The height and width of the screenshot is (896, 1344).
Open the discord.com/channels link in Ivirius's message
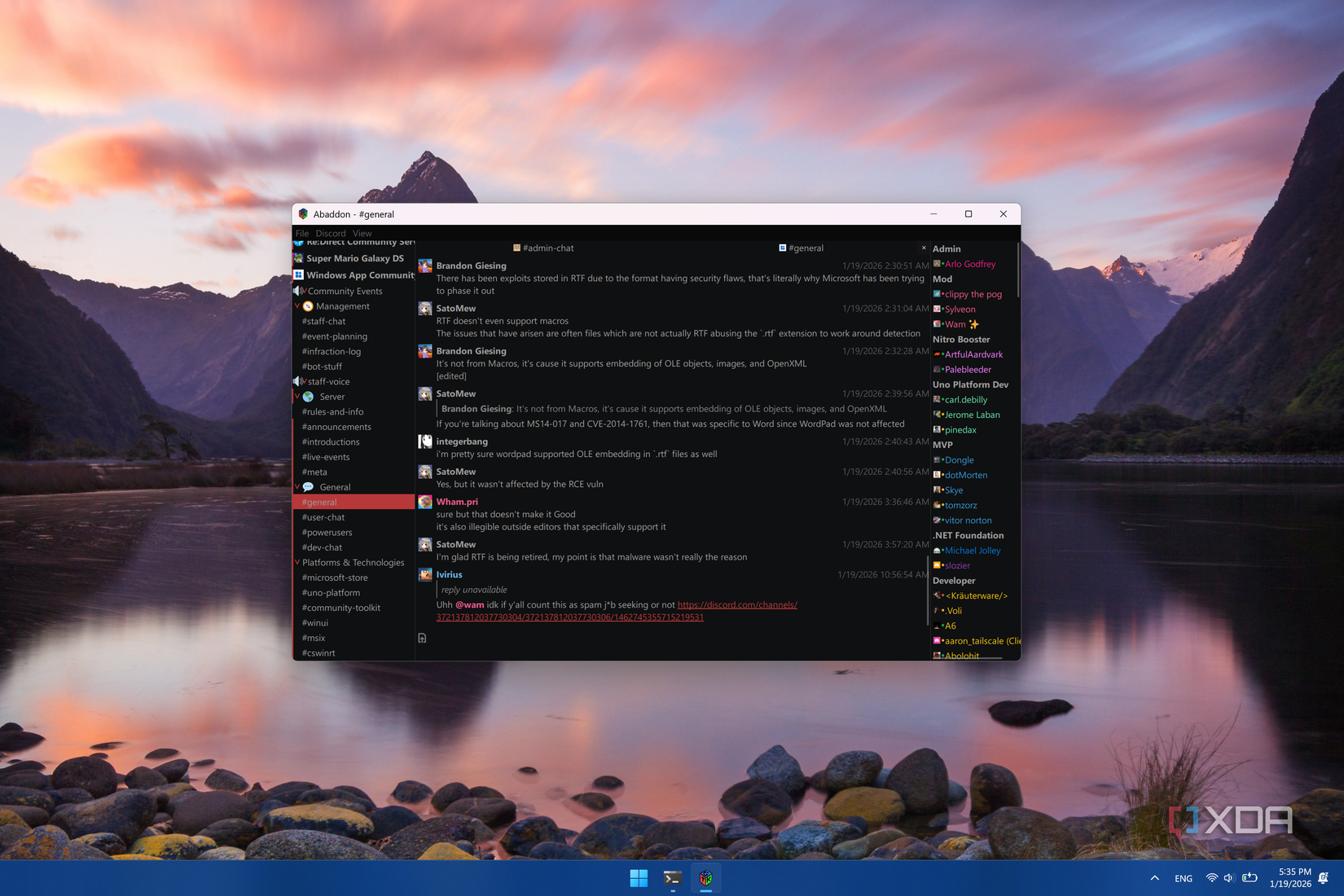click(737, 605)
